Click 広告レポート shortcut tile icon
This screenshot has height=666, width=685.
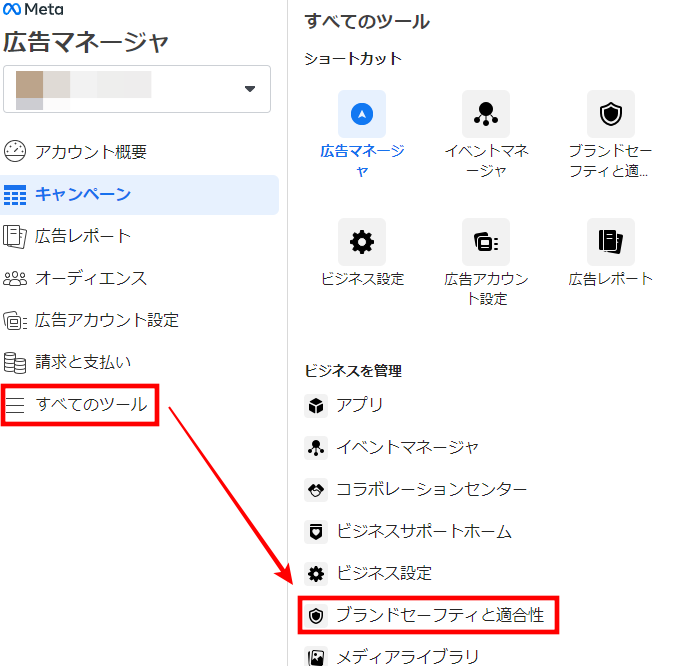point(611,242)
